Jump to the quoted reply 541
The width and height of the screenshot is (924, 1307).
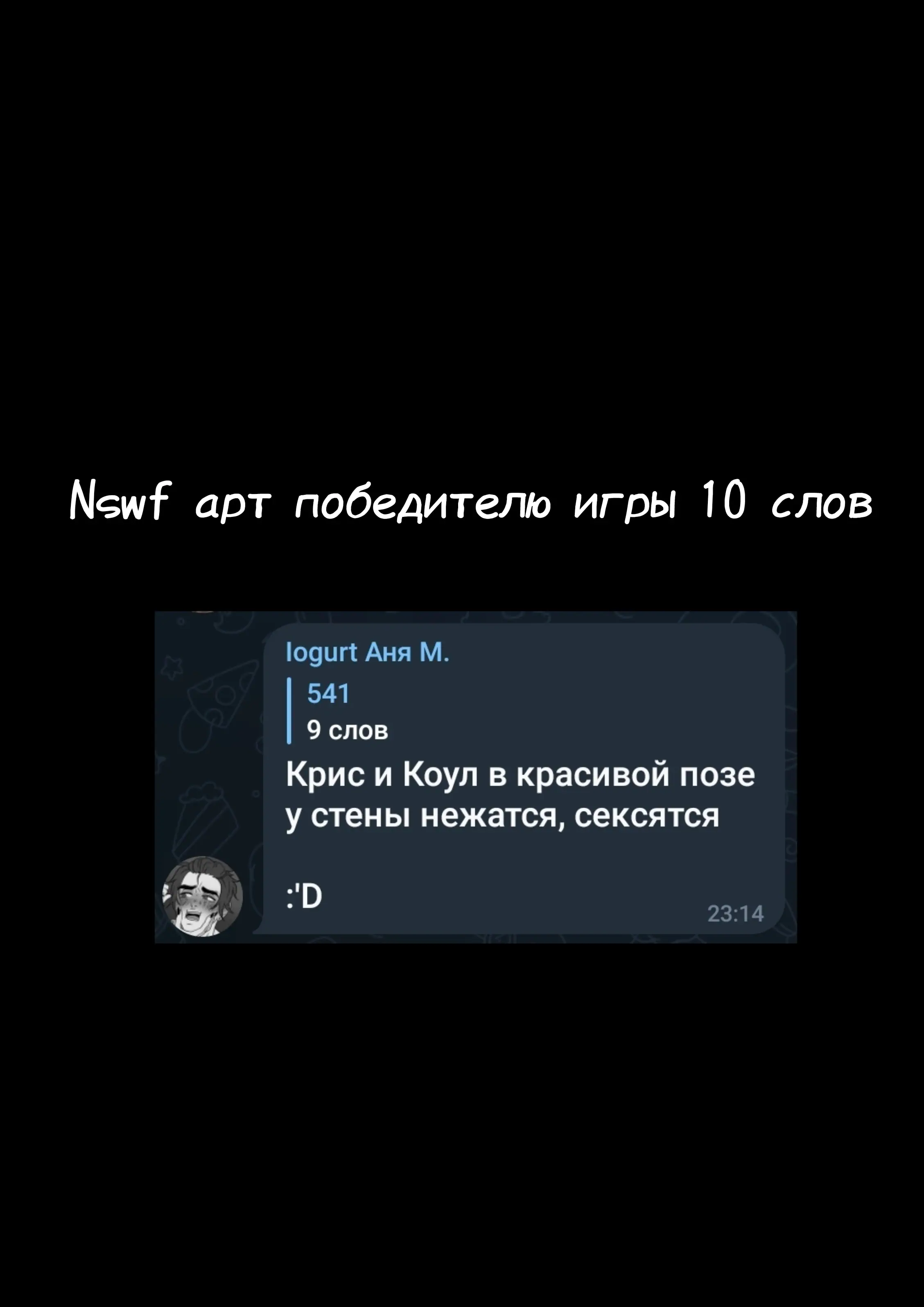click(328, 694)
